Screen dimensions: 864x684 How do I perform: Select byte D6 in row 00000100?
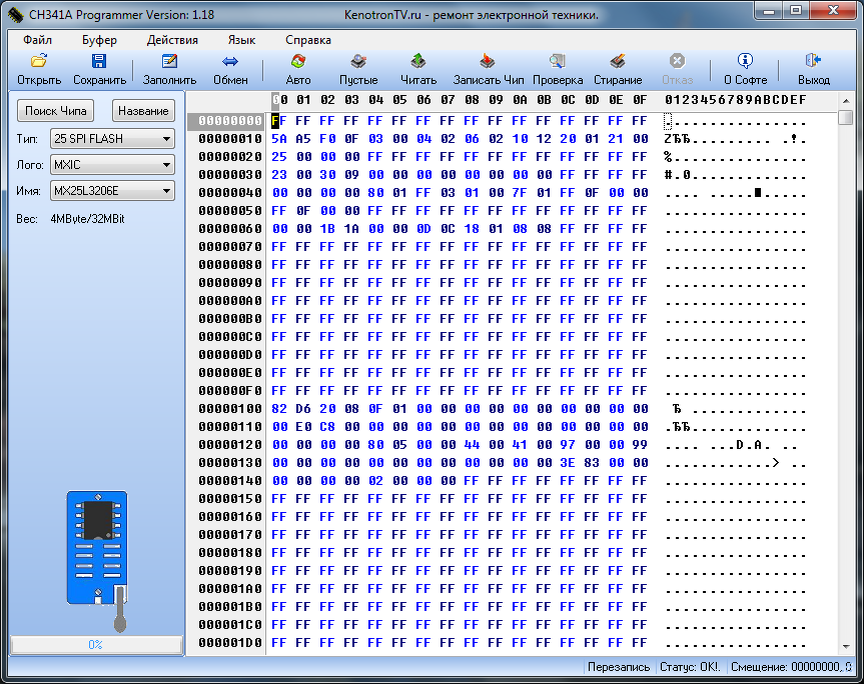[x=303, y=409]
